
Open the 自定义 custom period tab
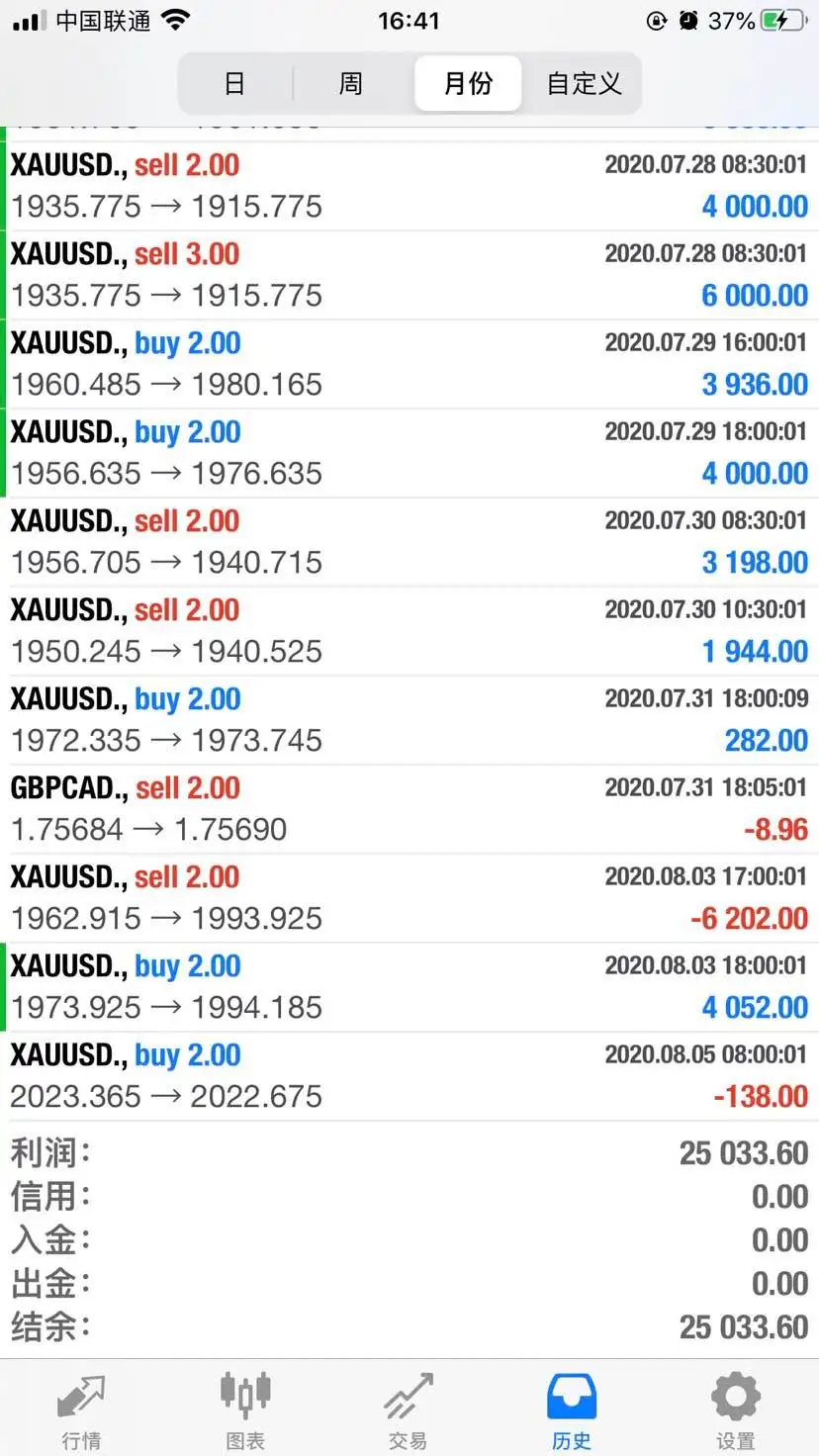[x=585, y=83]
